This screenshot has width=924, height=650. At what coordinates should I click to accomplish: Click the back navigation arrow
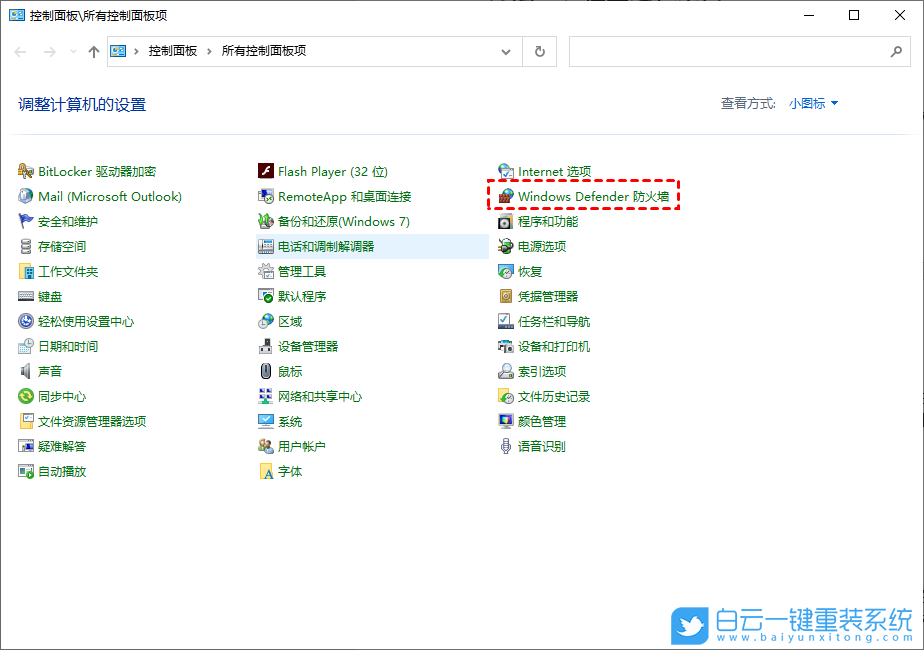click(20, 51)
